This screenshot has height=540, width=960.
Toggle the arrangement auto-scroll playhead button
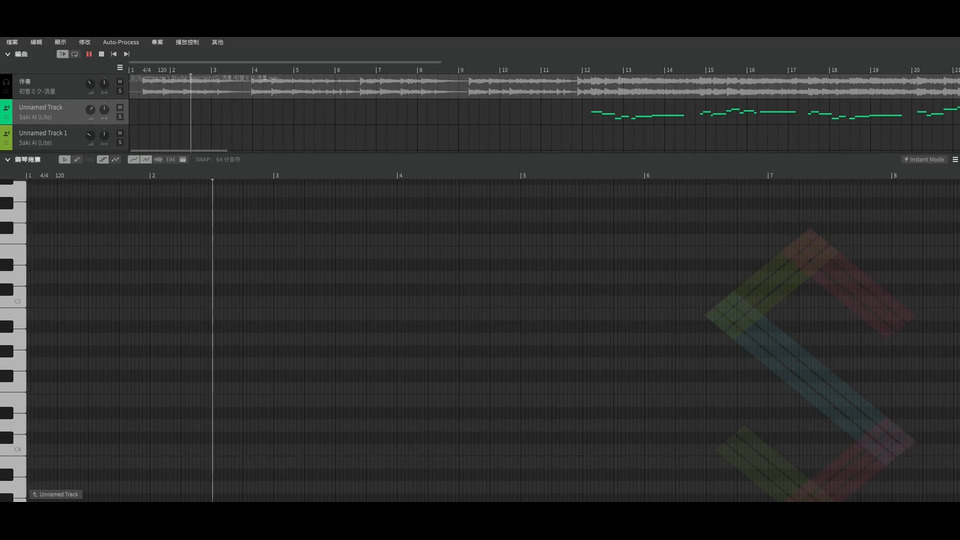62,54
